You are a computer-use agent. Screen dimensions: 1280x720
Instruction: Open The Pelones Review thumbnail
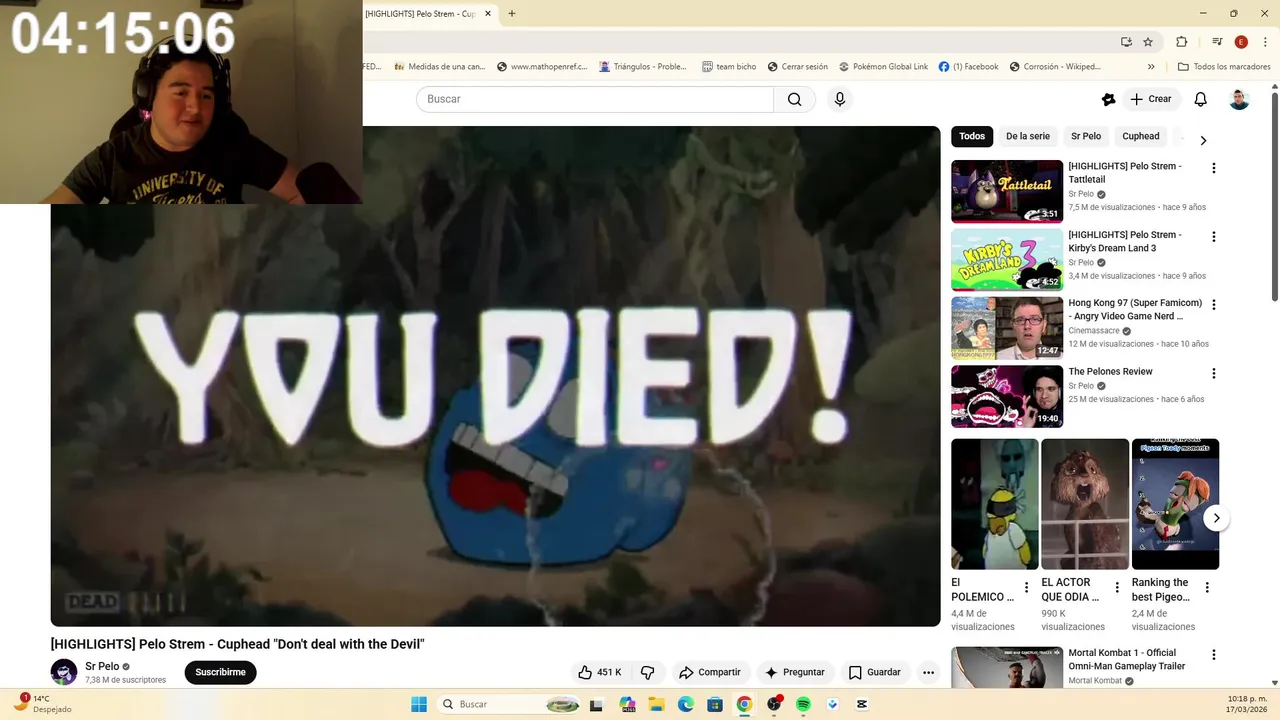1007,396
